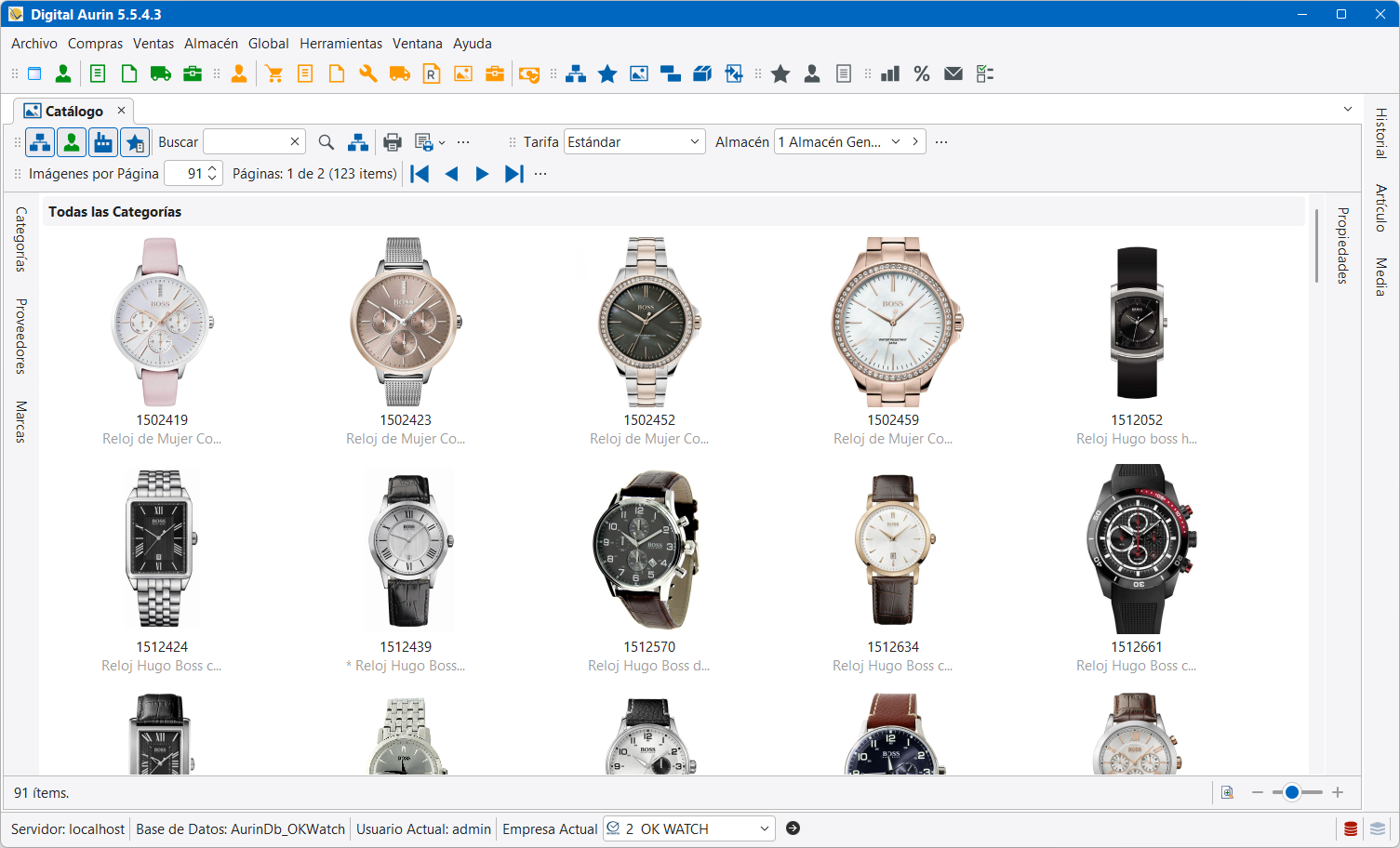Click the orange truck icon
The height and width of the screenshot is (848, 1400).
coord(400,73)
